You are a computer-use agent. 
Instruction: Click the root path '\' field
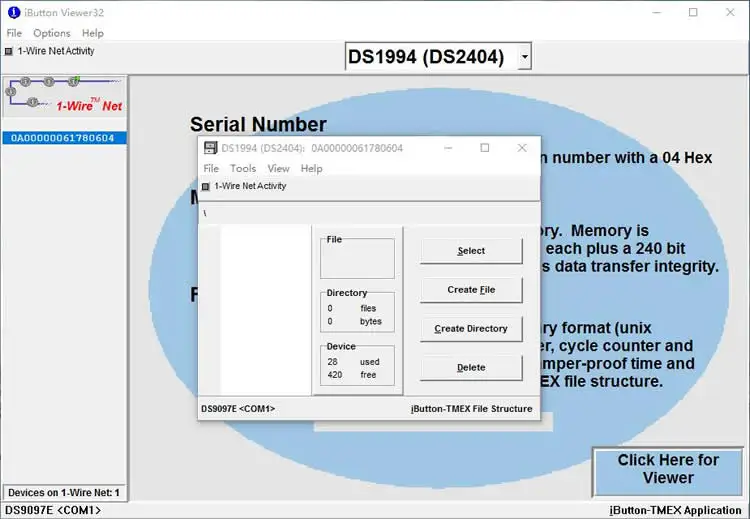coord(368,213)
